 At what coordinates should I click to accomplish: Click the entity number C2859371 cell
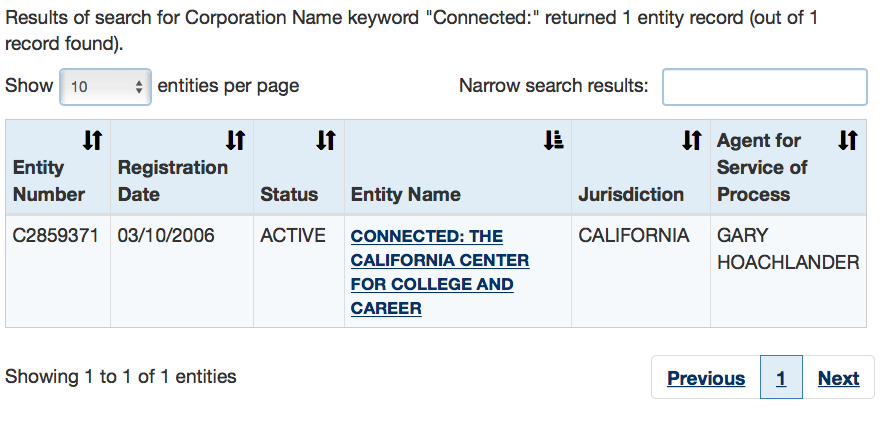(55, 236)
